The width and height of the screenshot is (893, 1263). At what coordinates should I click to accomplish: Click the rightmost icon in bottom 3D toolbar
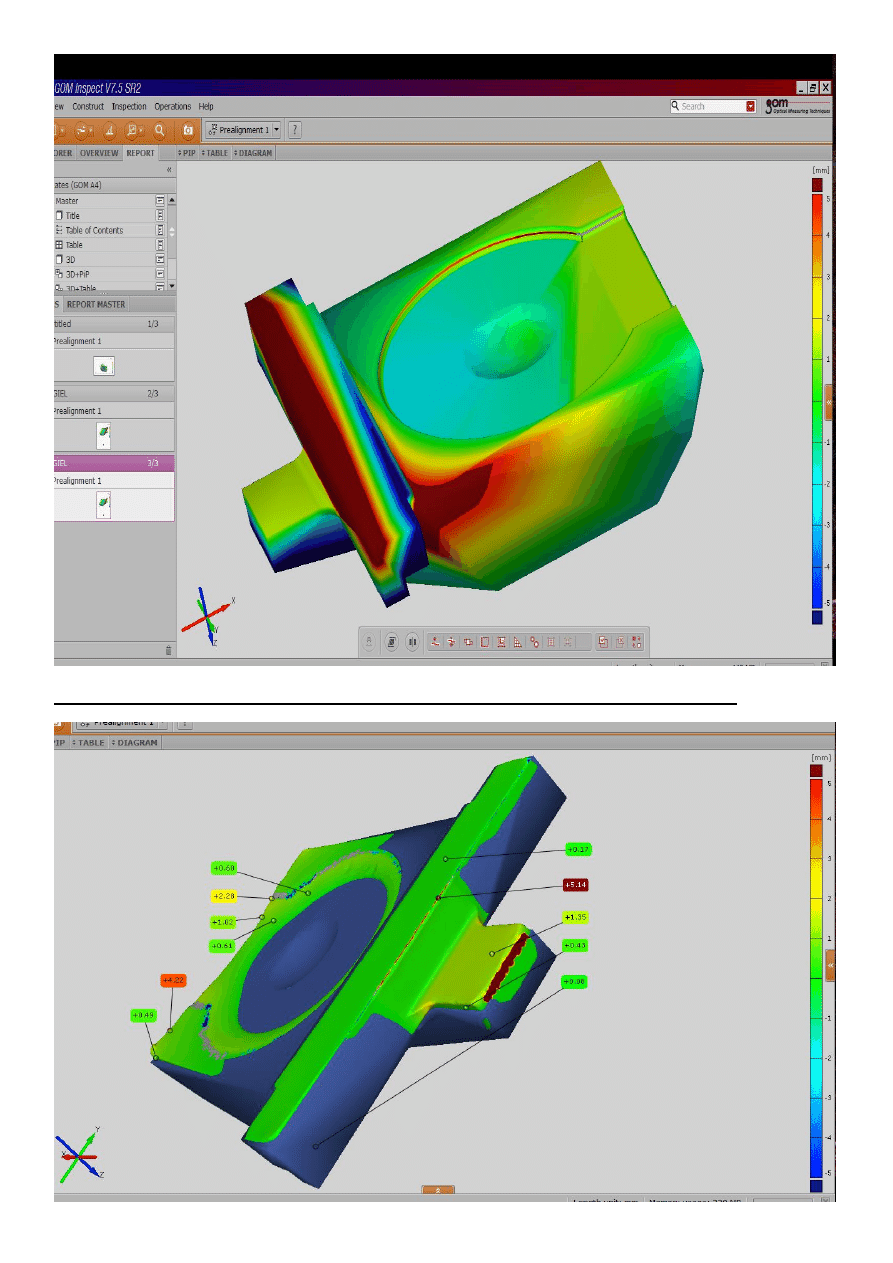[637, 642]
